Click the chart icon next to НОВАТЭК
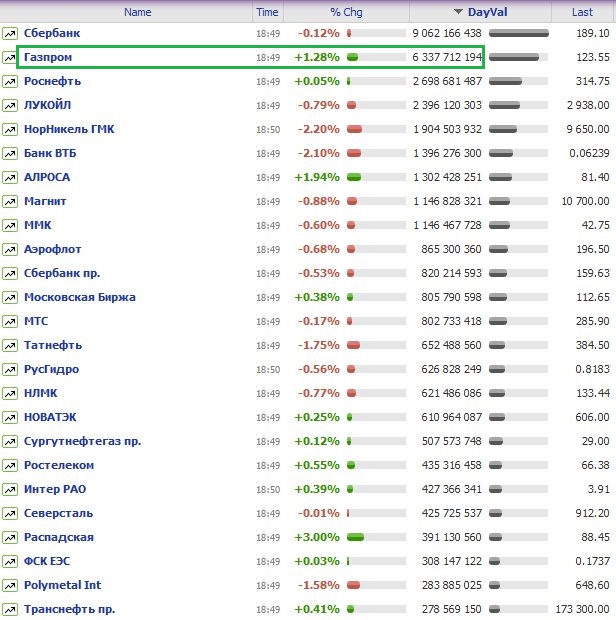Viewport: 616px width, 620px height. pyautogui.click(x=9, y=417)
